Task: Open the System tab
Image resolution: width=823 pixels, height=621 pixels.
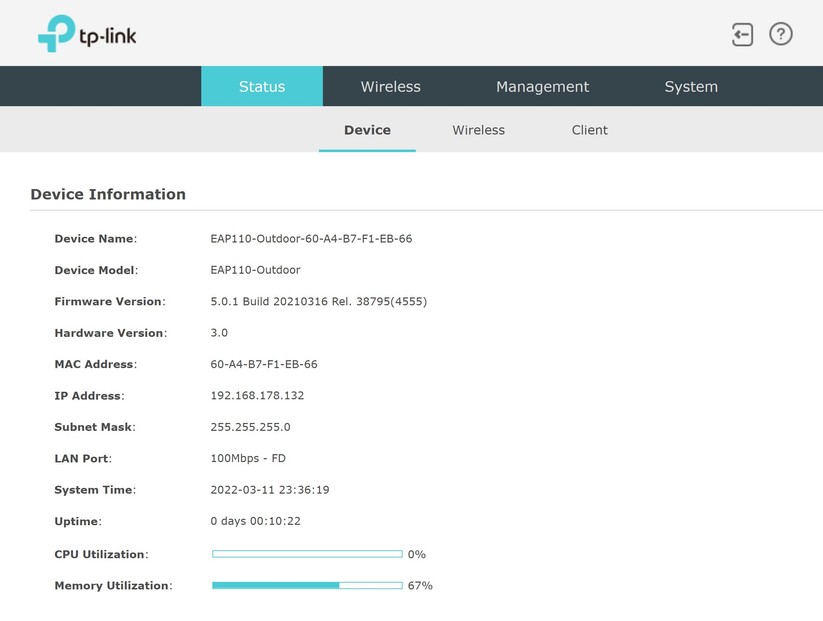Action: tap(691, 86)
